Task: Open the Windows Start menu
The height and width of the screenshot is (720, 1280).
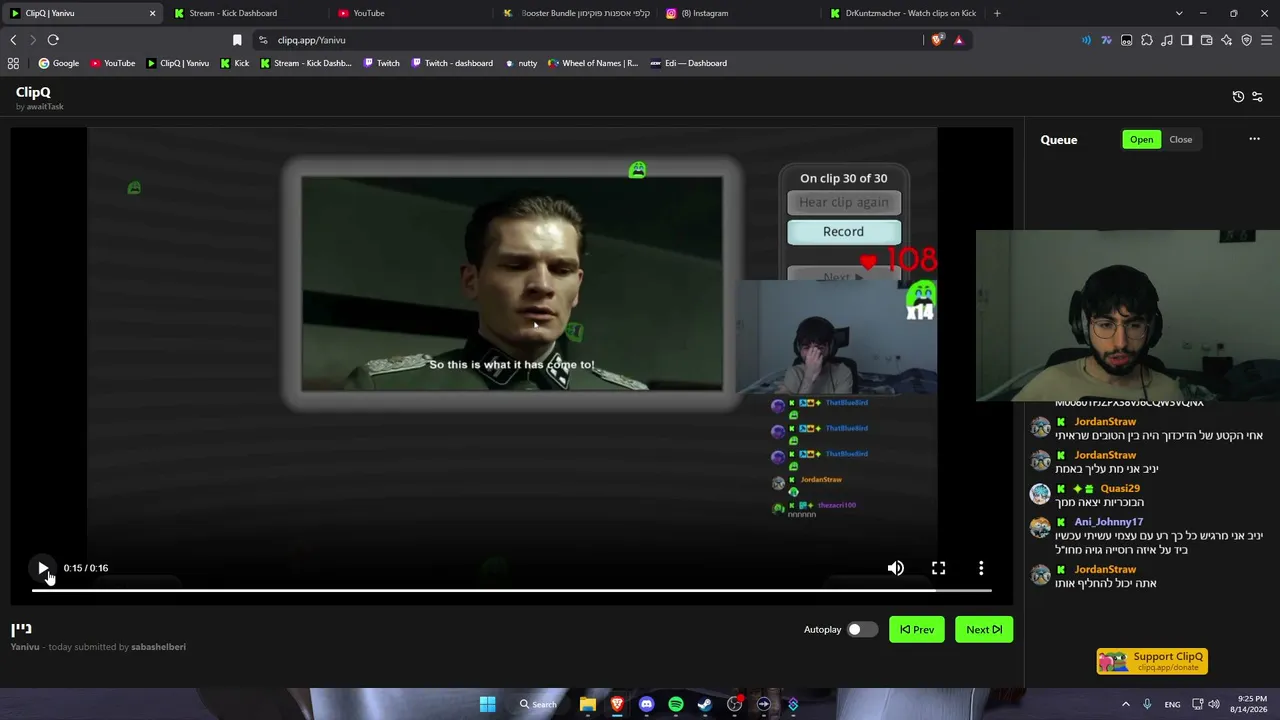Action: [x=487, y=704]
